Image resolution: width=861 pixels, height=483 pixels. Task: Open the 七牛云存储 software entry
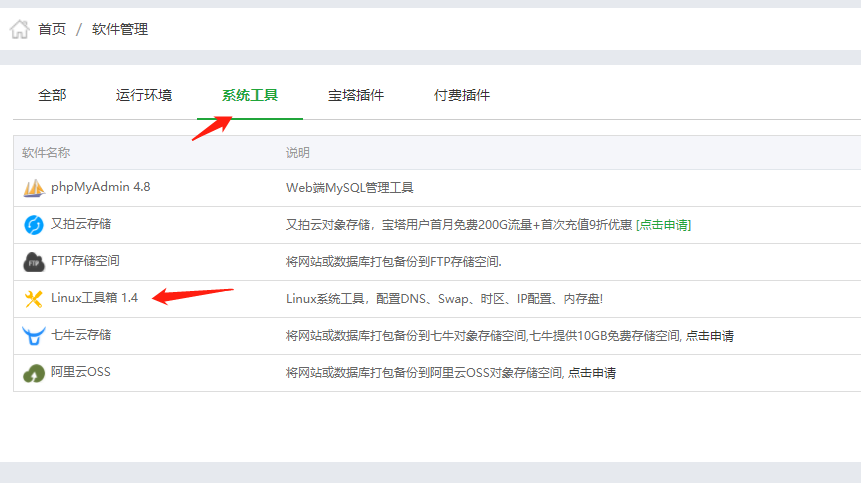(x=81, y=335)
